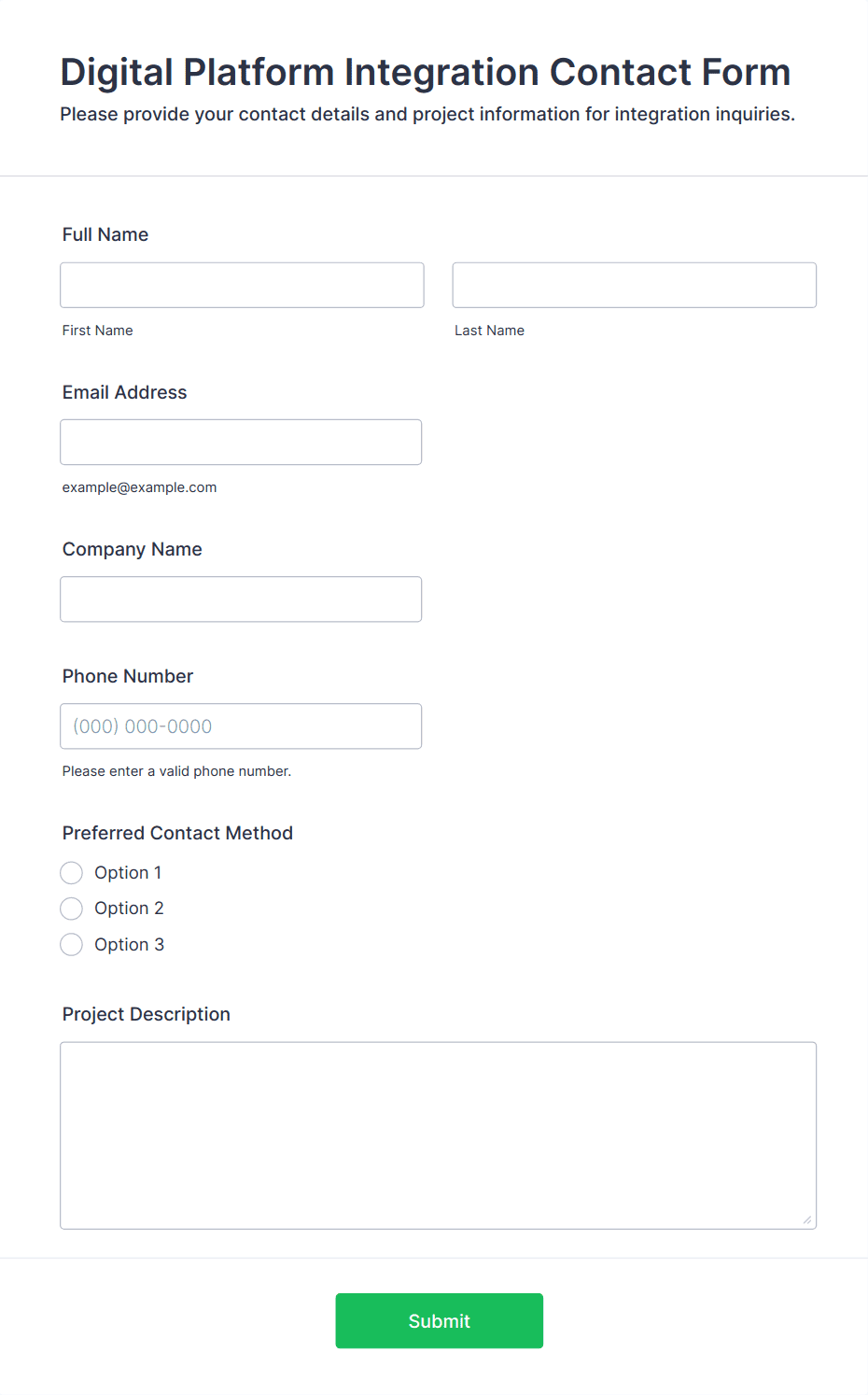Select the Company Name input box
This screenshot has height=1395, width=868.
click(241, 599)
